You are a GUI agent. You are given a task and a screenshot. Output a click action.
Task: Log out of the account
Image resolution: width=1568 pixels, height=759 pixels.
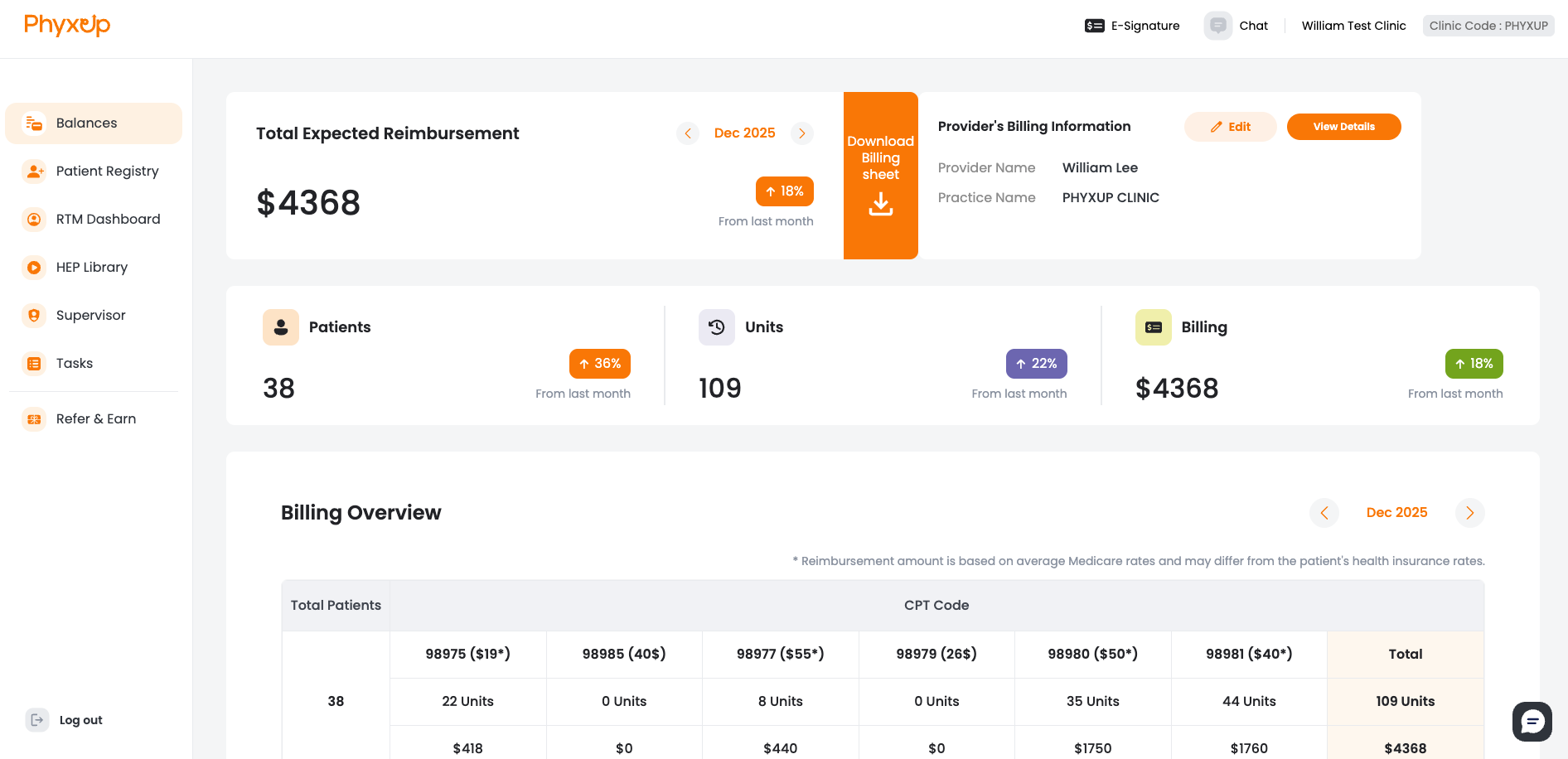point(80,720)
